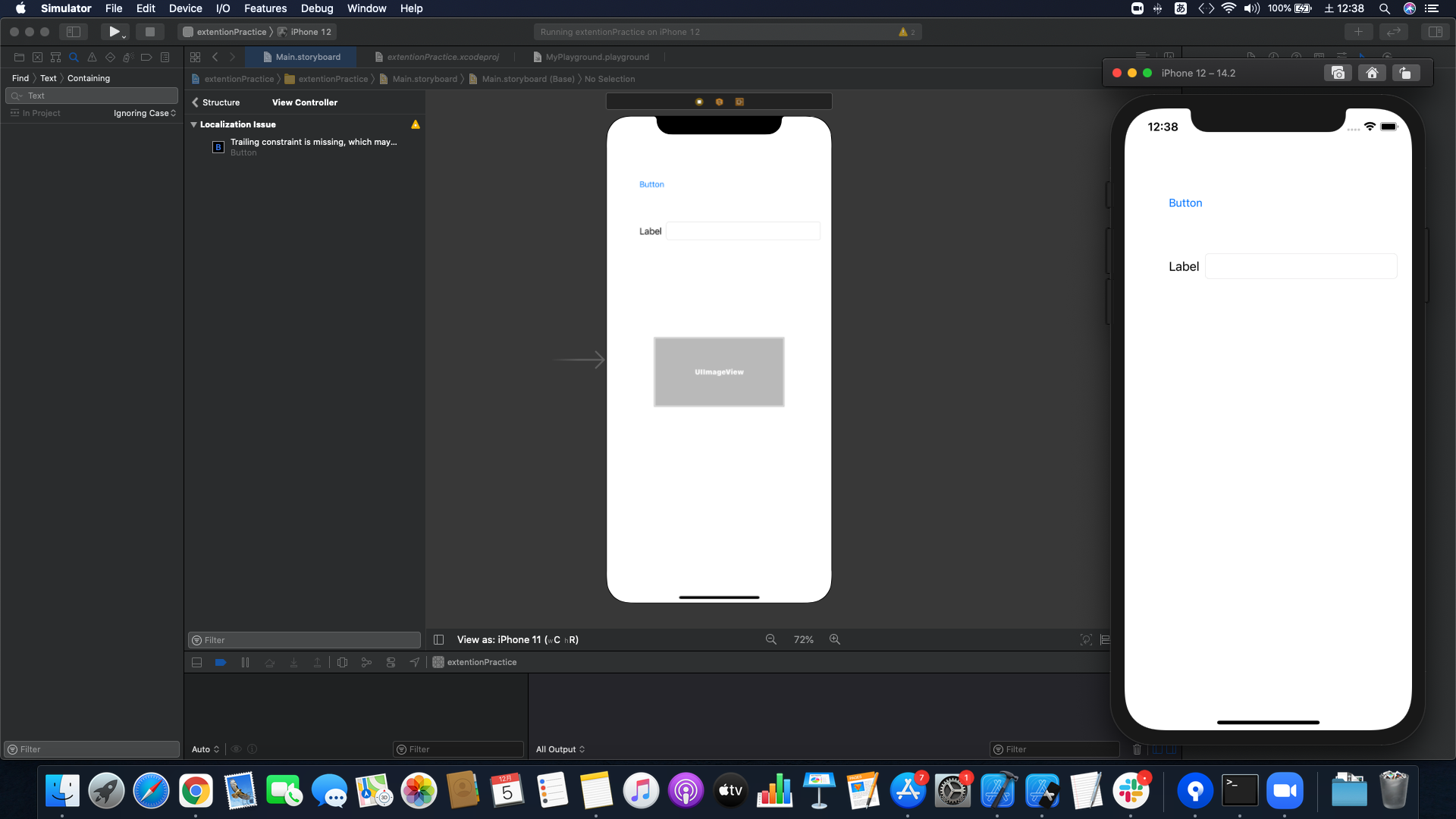Tap the Button link in the Simulator

(x=1185, y=203)
